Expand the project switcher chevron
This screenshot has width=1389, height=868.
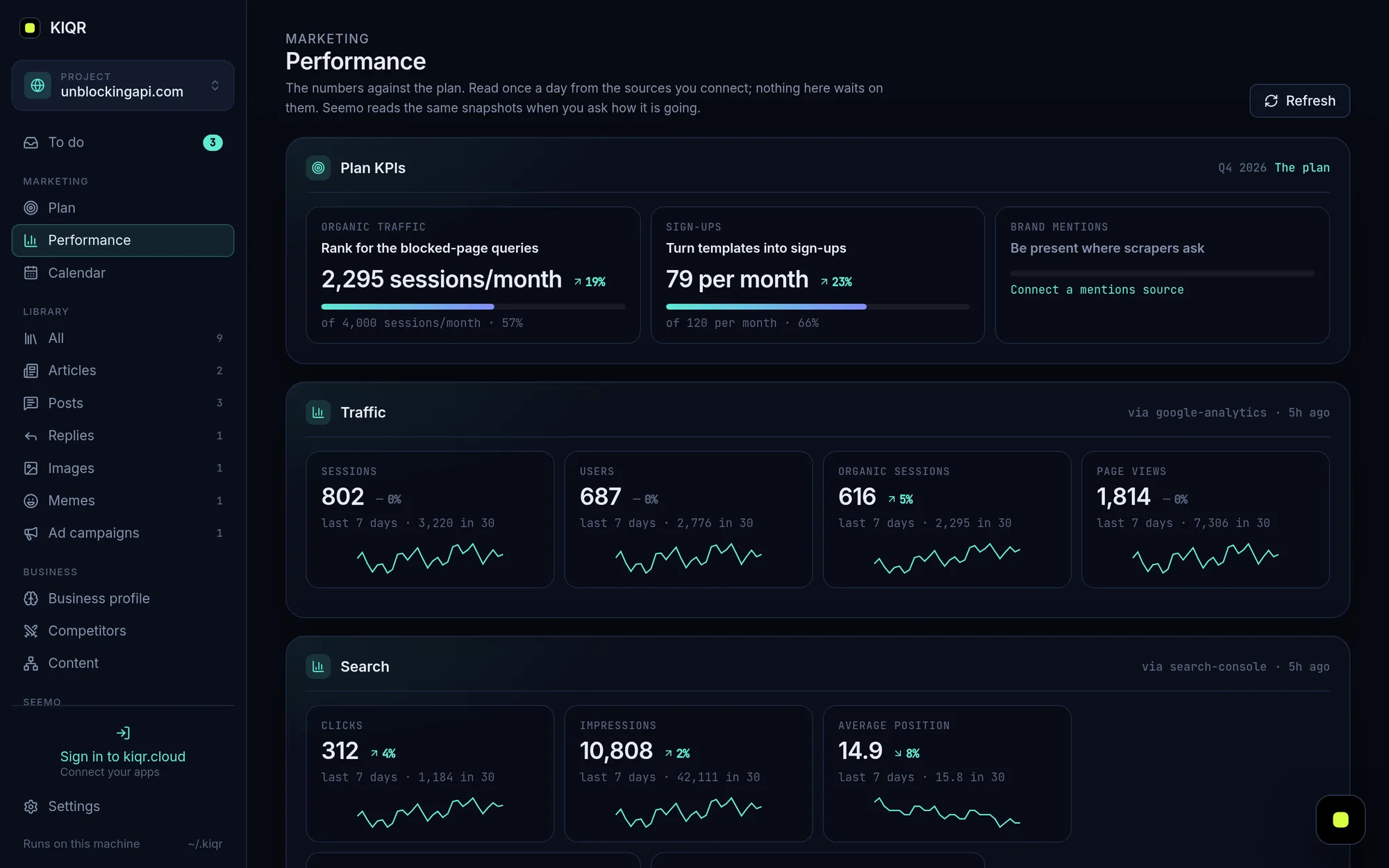(215, 85)
